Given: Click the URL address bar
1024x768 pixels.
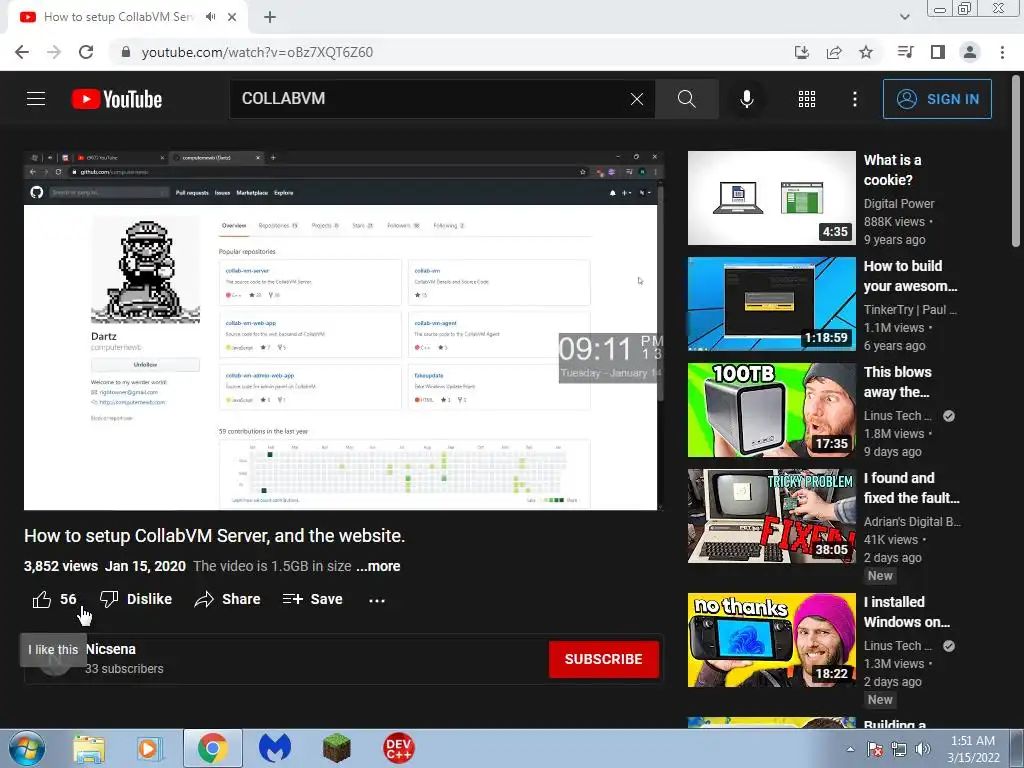Looking at the screenshot, I should (451, 52).
